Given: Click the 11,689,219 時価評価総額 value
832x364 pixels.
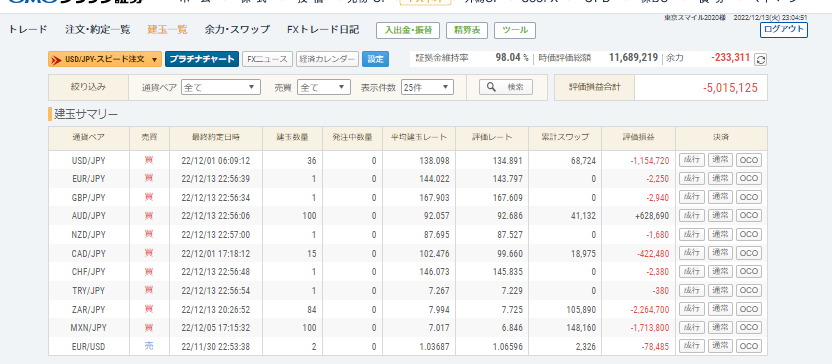Looking at the screenshot, I should point(633,58).
